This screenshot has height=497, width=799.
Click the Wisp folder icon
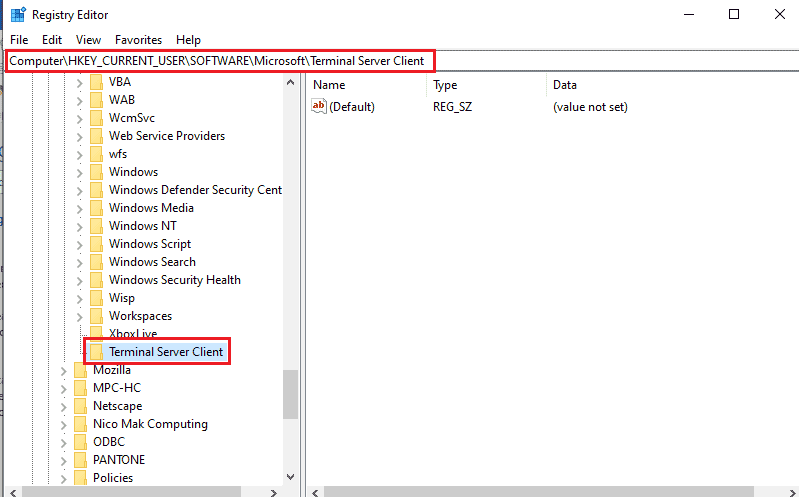click(96, 298)
